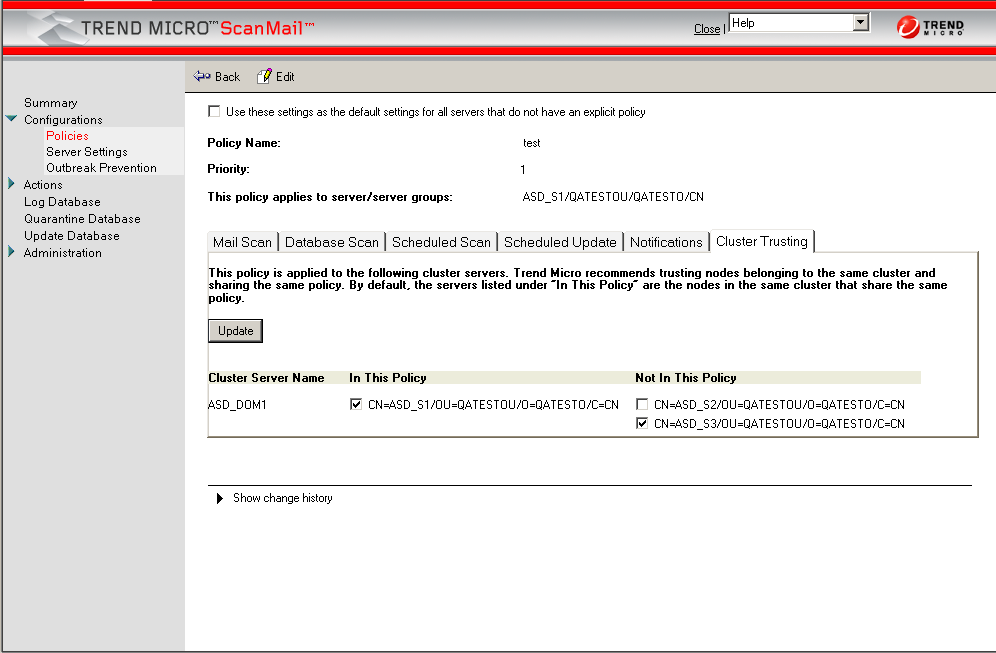Collapse the Configurations tree node
Image resolution: width=996 pixels, height=653 pixels.
click(x=11, y=119)
